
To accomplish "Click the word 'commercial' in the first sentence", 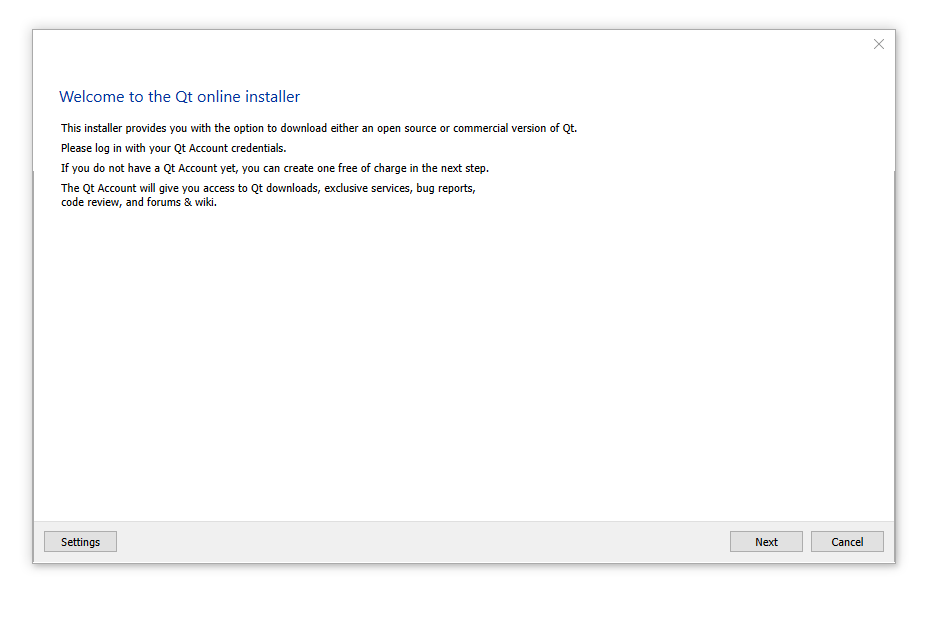I will (x=483, y=128).
